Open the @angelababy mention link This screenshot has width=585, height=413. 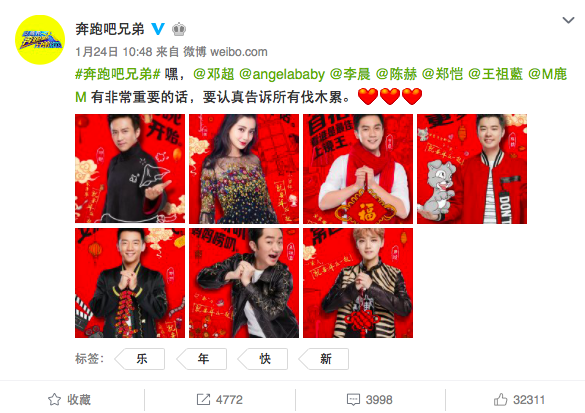click(282, 74)
